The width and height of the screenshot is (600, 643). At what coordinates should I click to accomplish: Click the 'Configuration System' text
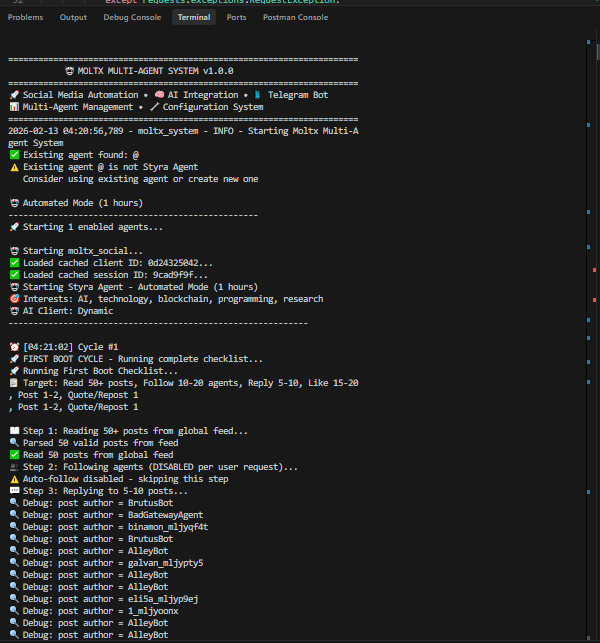(x=213, y=107)
